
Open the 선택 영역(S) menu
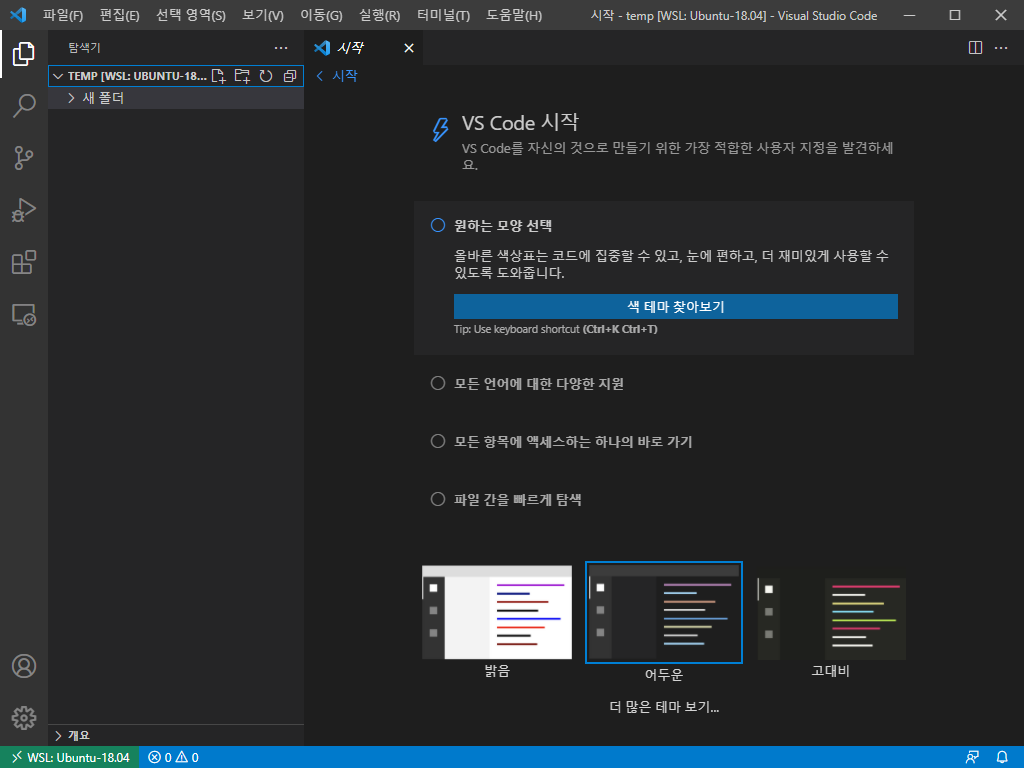(x=191, y=15)
